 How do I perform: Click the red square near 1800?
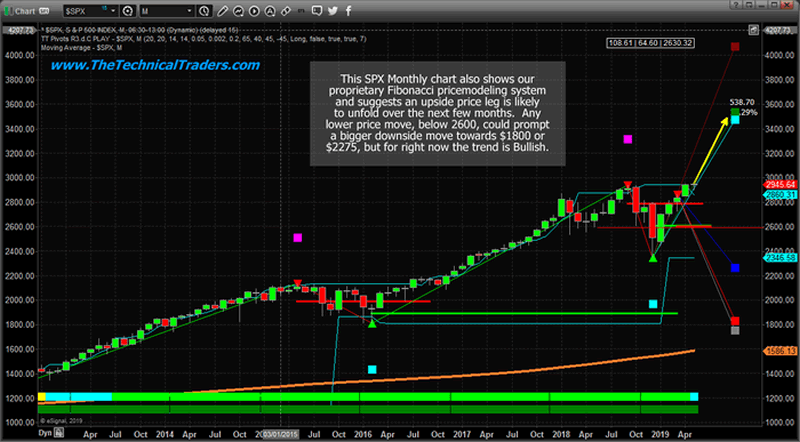coord(735,321)
